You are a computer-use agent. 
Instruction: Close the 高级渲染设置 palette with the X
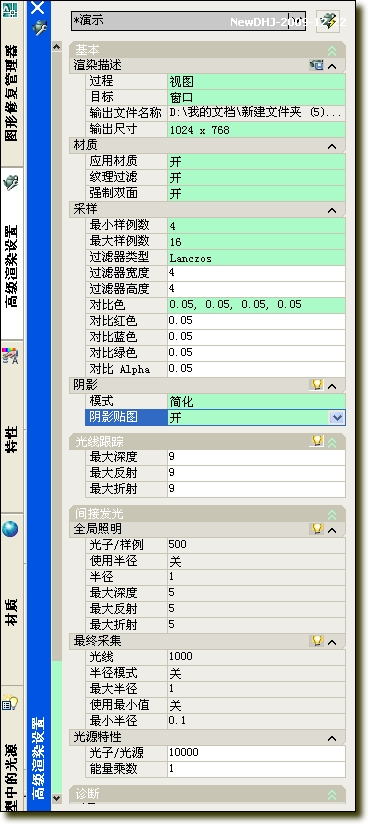(38, 8)
